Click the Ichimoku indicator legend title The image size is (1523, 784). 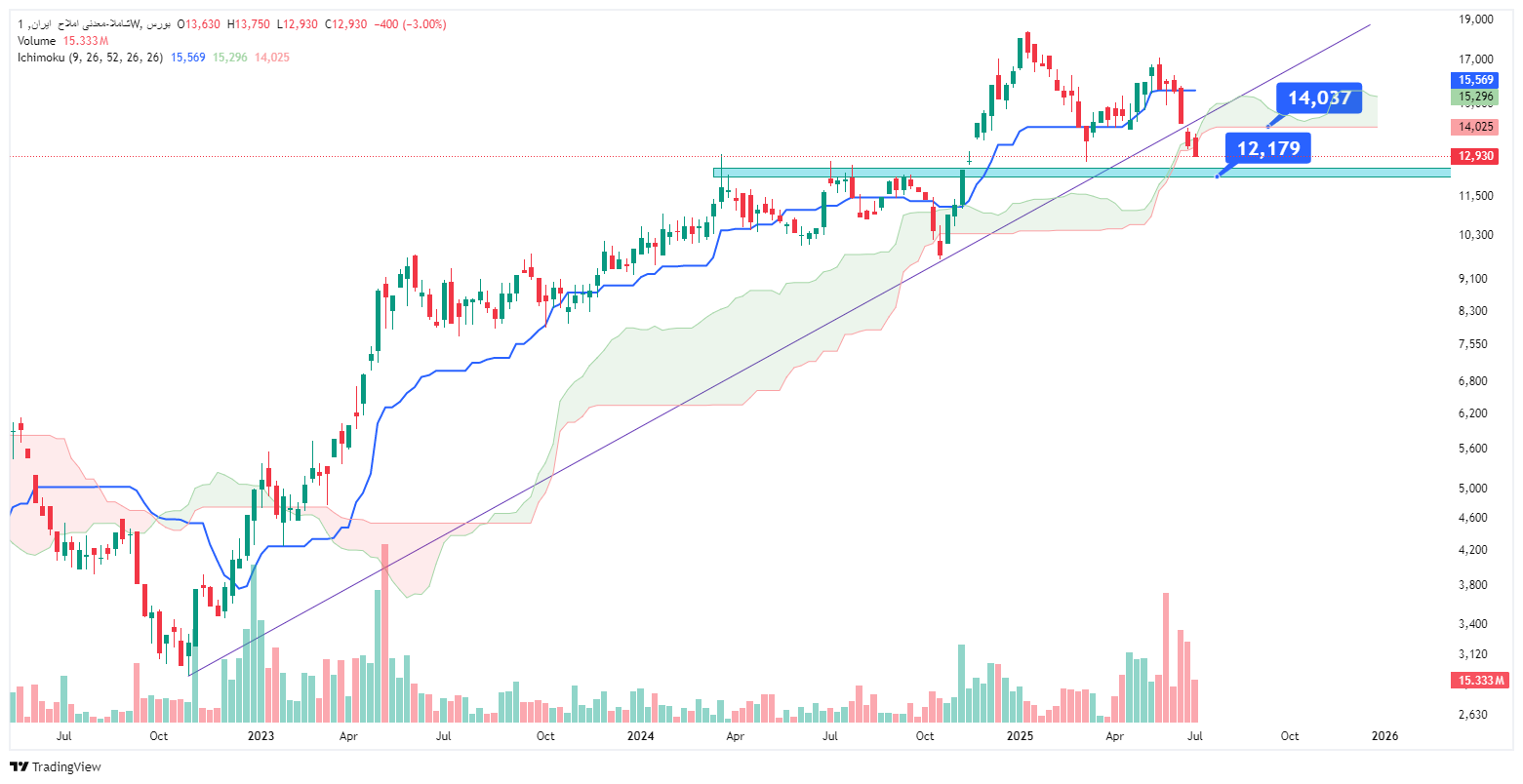click(90, 58)
